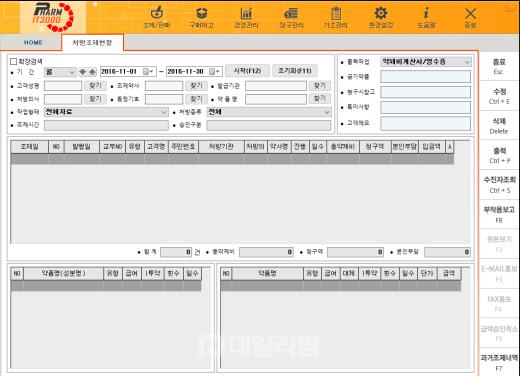Image resolution: width=520 pixels, height=376 pixels.
Task: Select the 처방조제현황 tab
Action: click(x=92, y=43)
